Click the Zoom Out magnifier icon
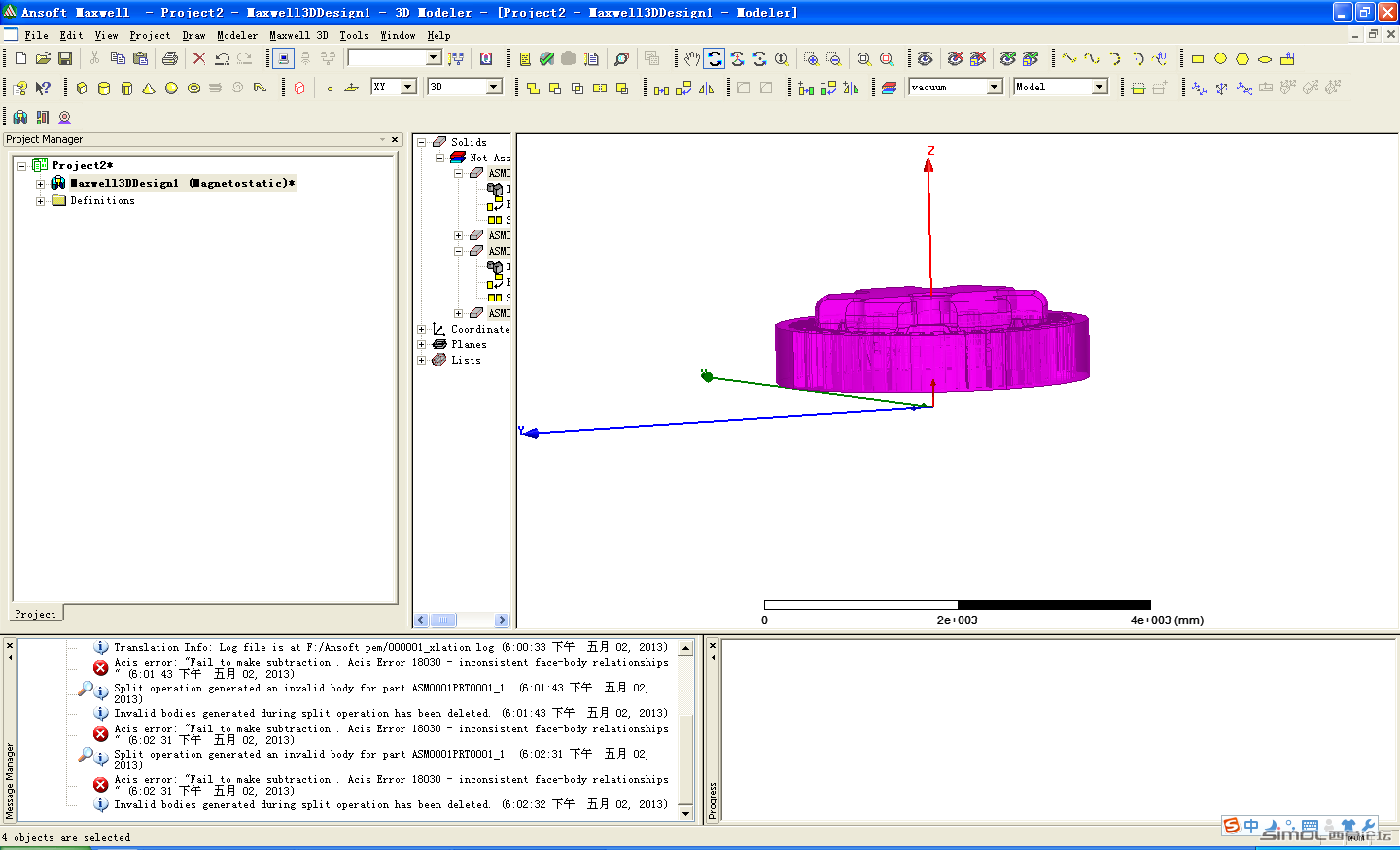The height and width of the screenshot is (850, 1400). 833,58
